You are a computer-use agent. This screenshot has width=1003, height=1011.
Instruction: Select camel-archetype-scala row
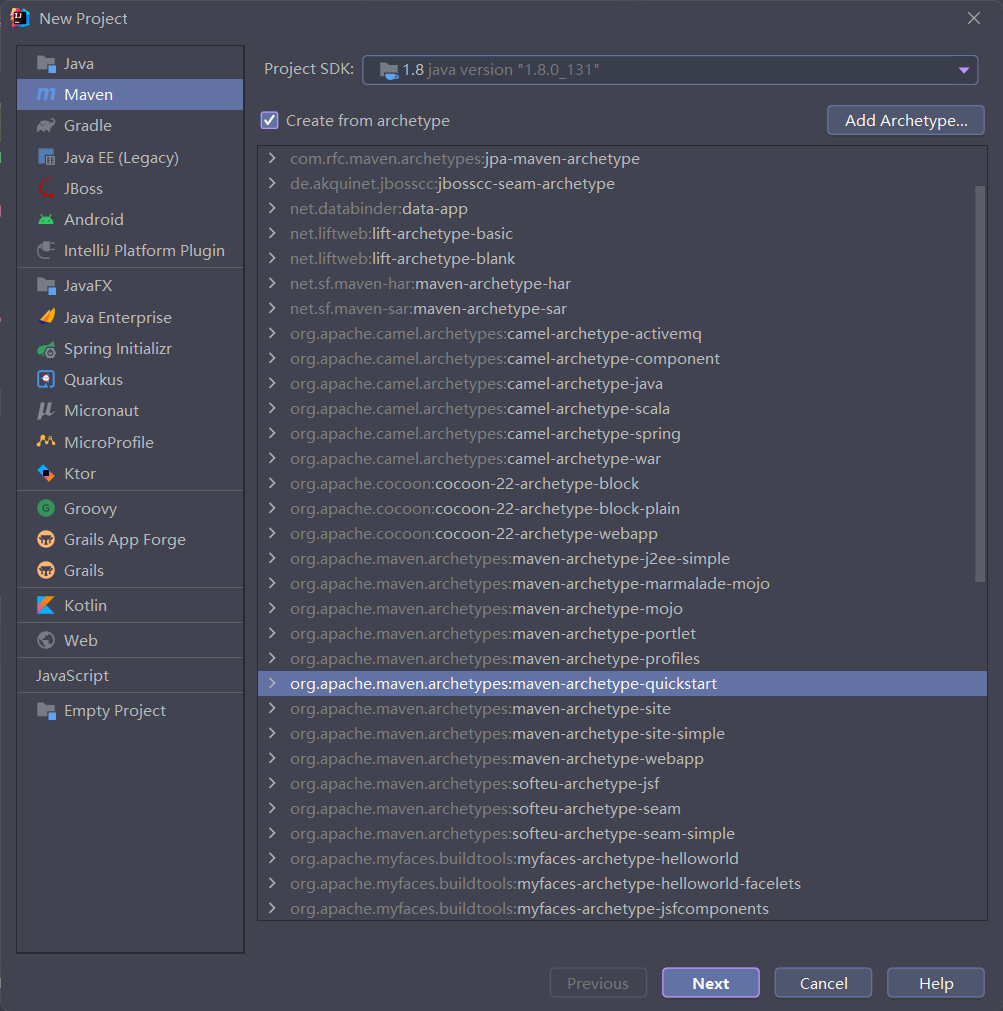622,408
